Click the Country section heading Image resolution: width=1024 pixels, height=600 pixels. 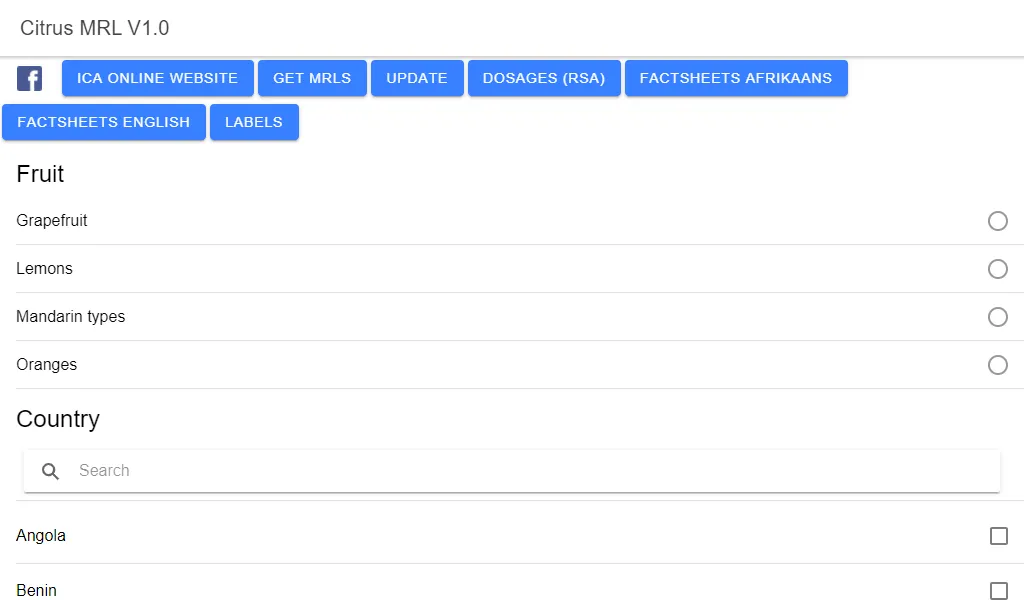[58, 419]
